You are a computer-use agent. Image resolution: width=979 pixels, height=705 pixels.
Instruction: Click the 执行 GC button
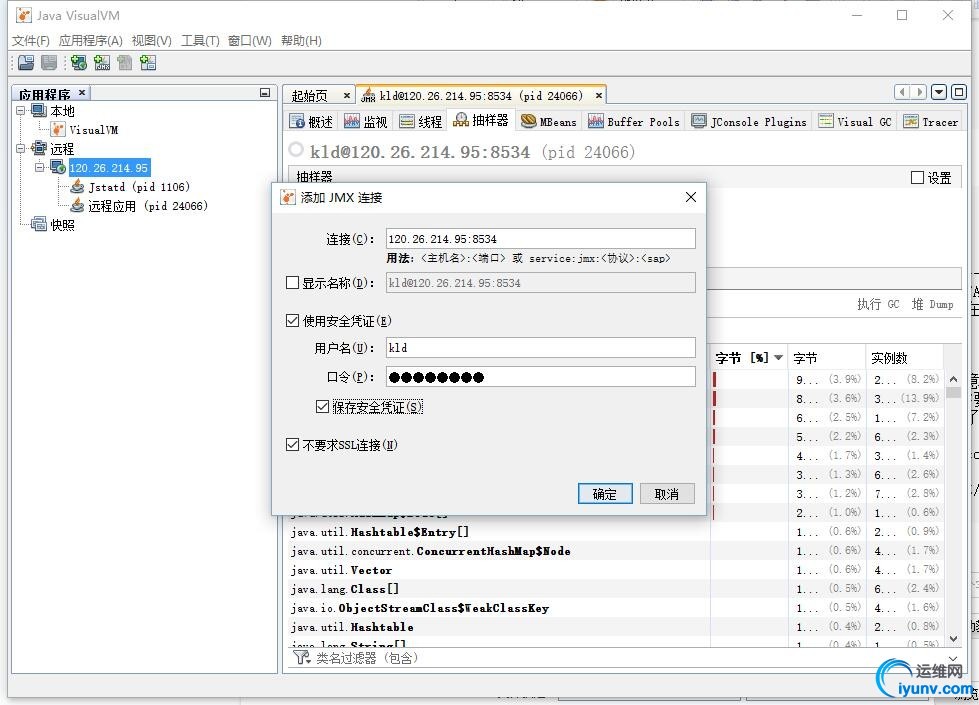(x=878, y=304)
